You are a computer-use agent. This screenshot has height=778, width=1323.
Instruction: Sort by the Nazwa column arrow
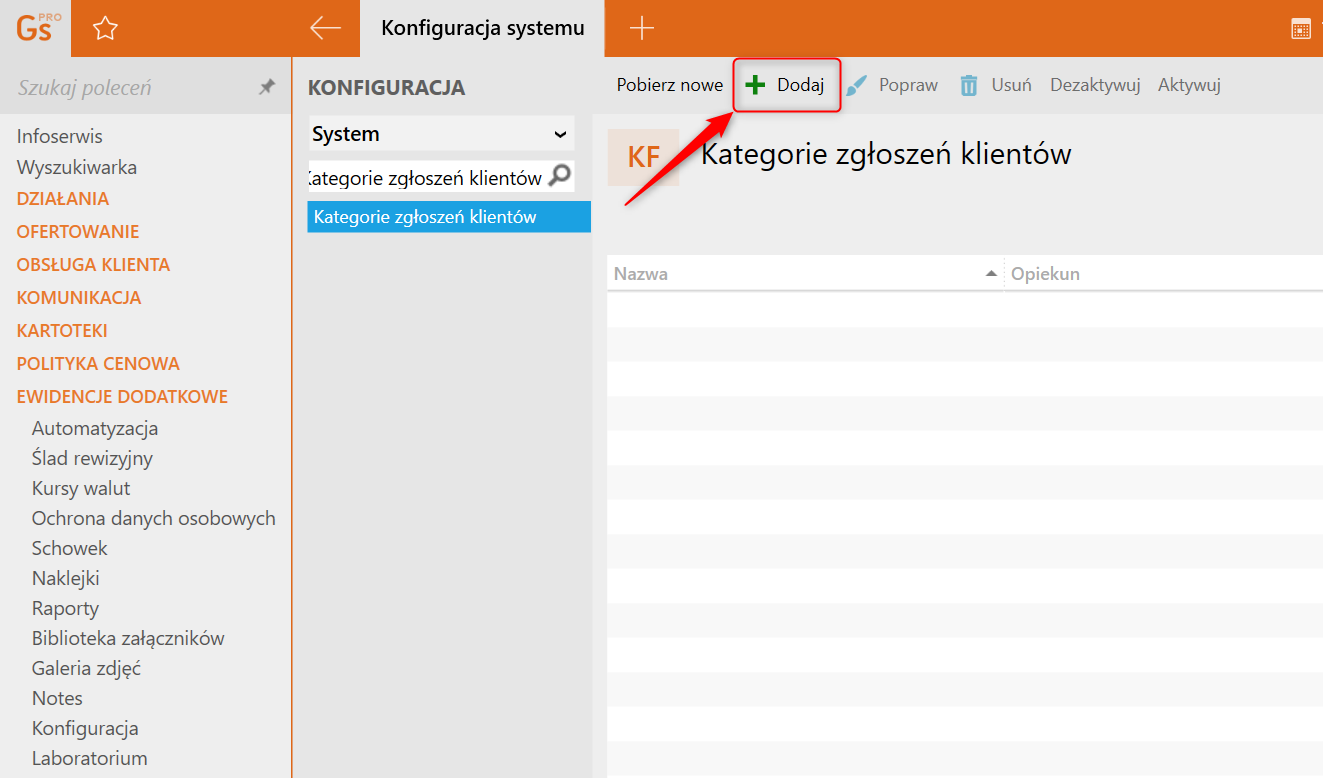pyautogui.click(x=991, y=273)
